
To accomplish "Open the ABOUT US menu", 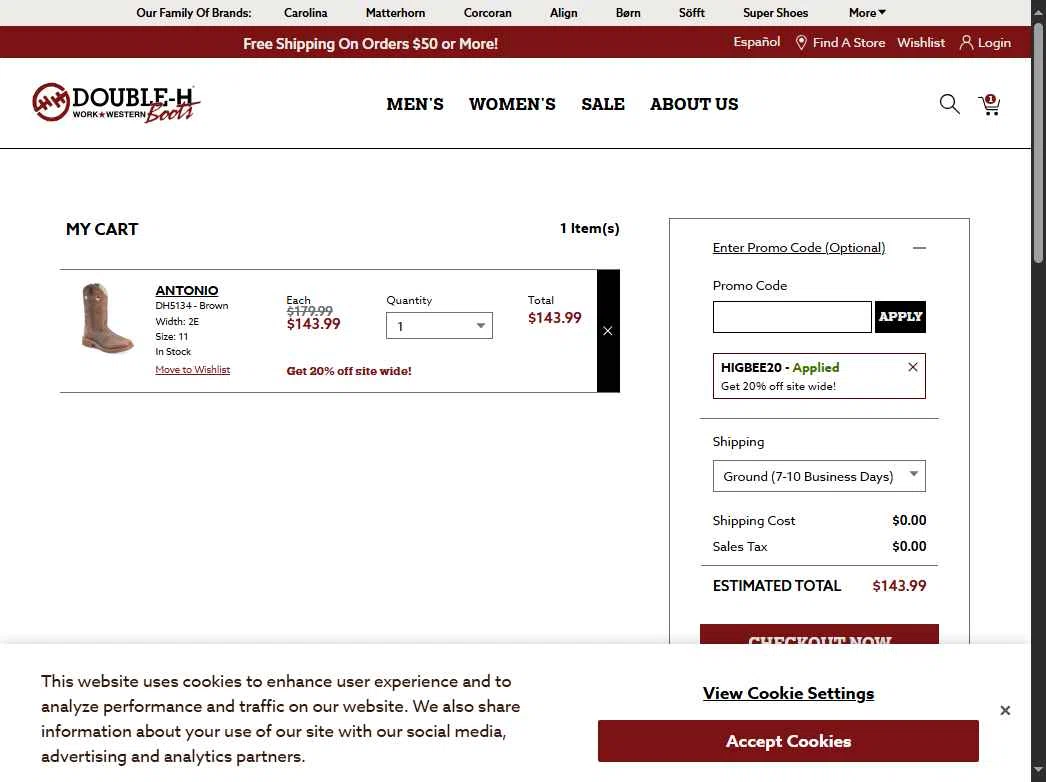I will (x=694, y=104).
